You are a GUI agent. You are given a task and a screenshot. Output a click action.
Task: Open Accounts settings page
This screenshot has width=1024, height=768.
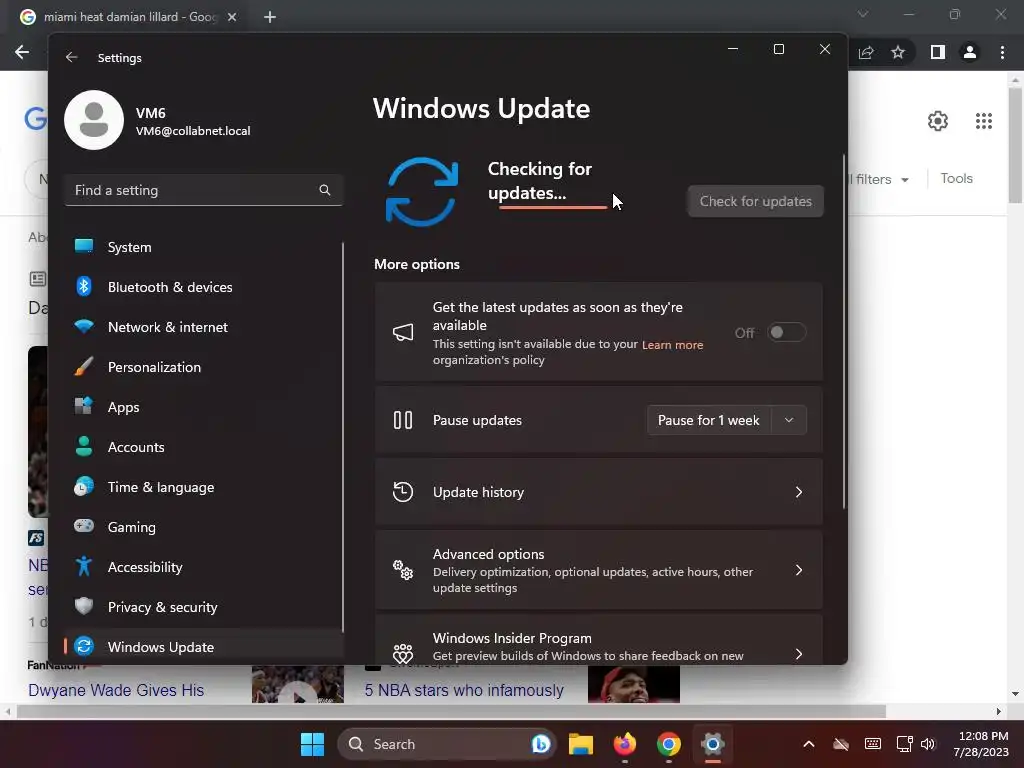[204, 447]
